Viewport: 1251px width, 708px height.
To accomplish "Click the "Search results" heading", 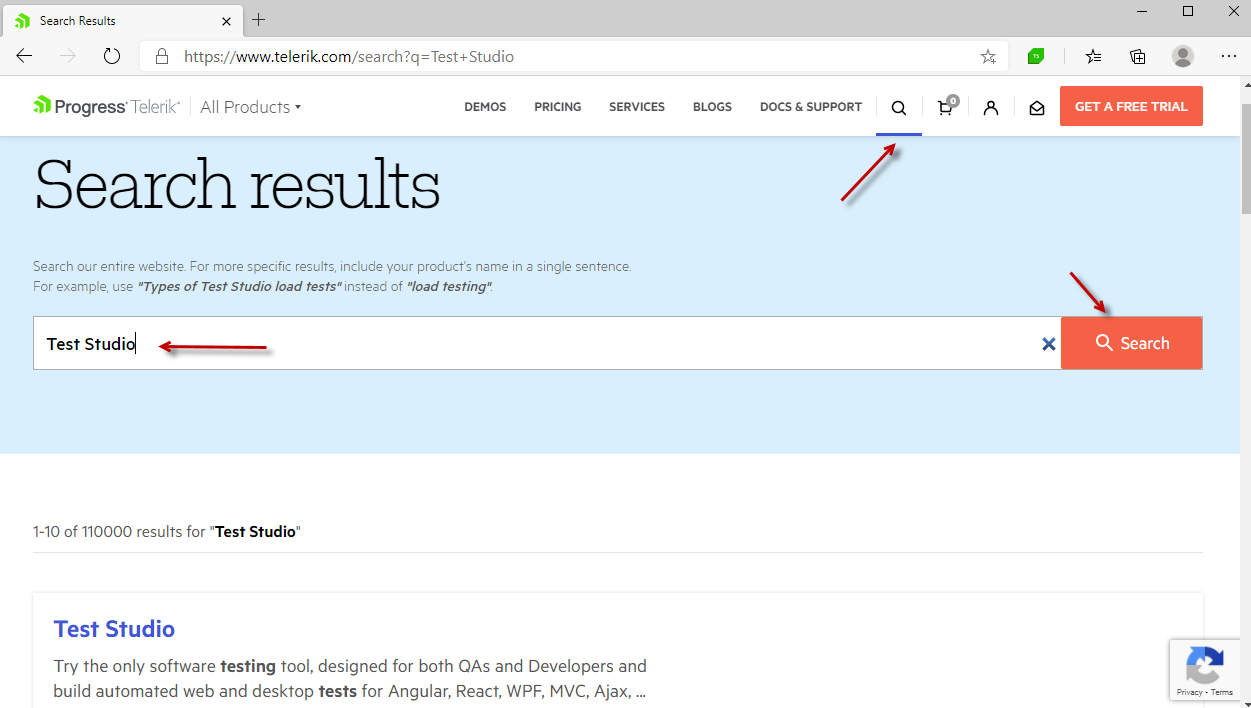I will click(237, 184).
